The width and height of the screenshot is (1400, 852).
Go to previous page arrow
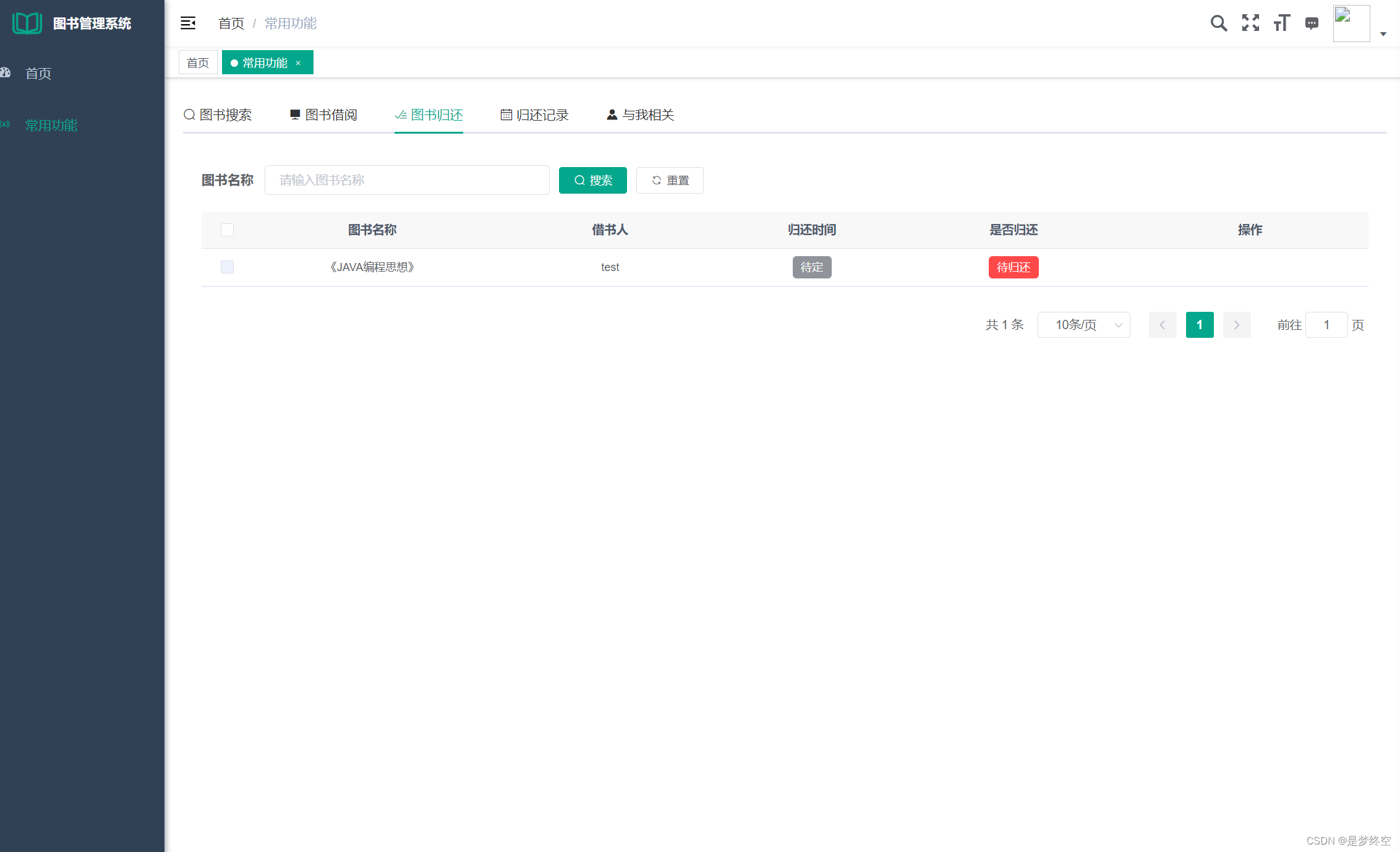1162,325
